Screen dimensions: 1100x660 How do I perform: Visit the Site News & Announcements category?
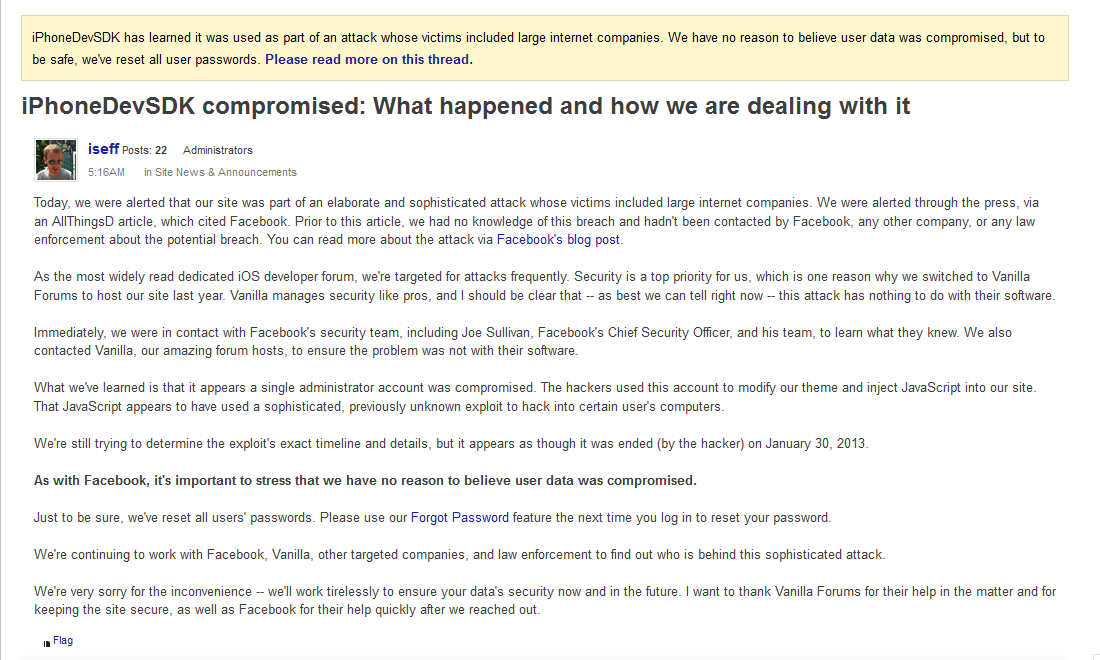(221, 172)
